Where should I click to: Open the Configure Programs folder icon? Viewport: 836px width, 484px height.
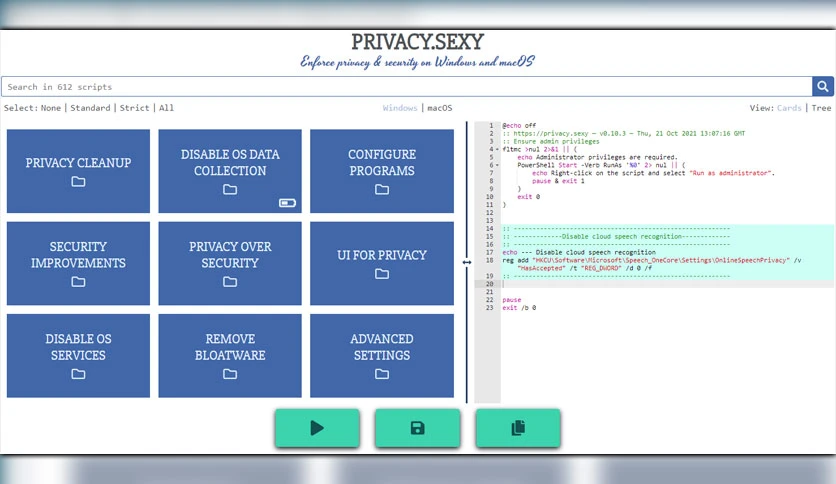(382, 190)
